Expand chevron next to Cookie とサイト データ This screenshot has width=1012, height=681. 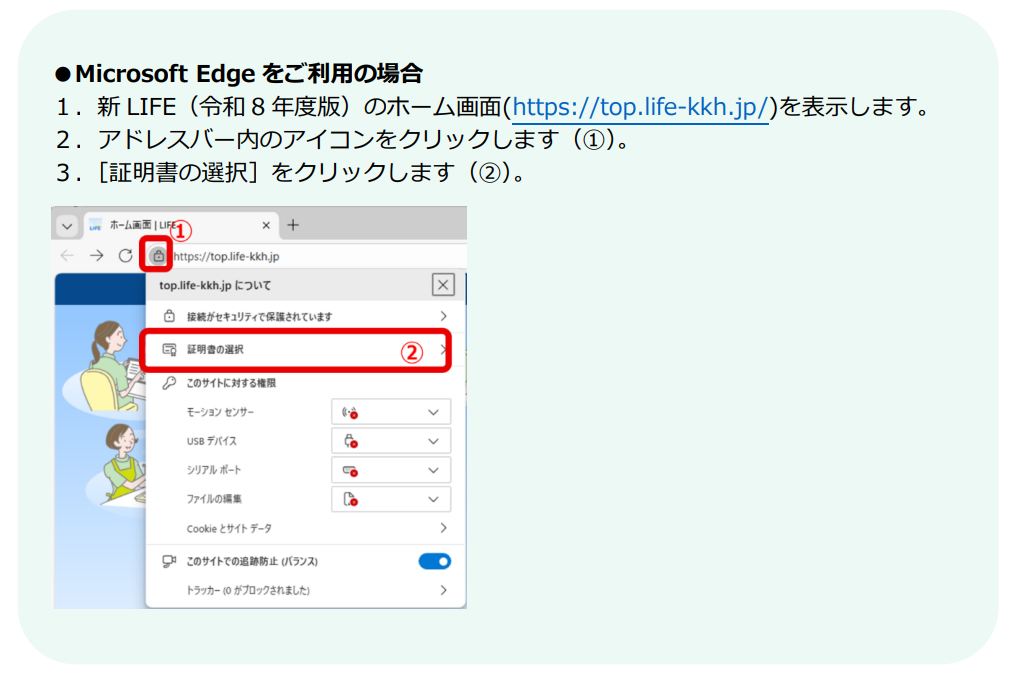click(443, 528)
